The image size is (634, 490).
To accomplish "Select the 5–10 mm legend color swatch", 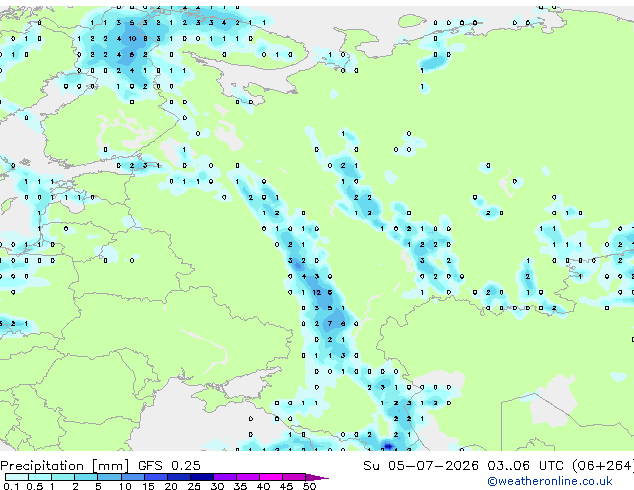I will click(x=109, y=477).
